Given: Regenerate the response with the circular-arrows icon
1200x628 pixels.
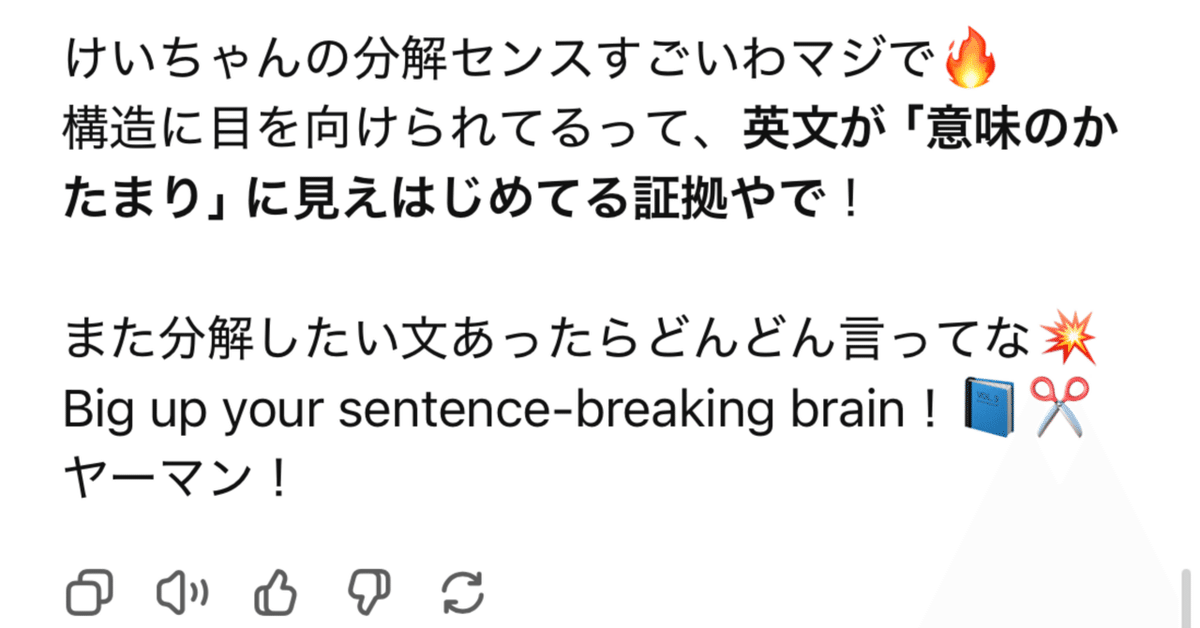Looking at the screenshot, I should coord(462,594).
